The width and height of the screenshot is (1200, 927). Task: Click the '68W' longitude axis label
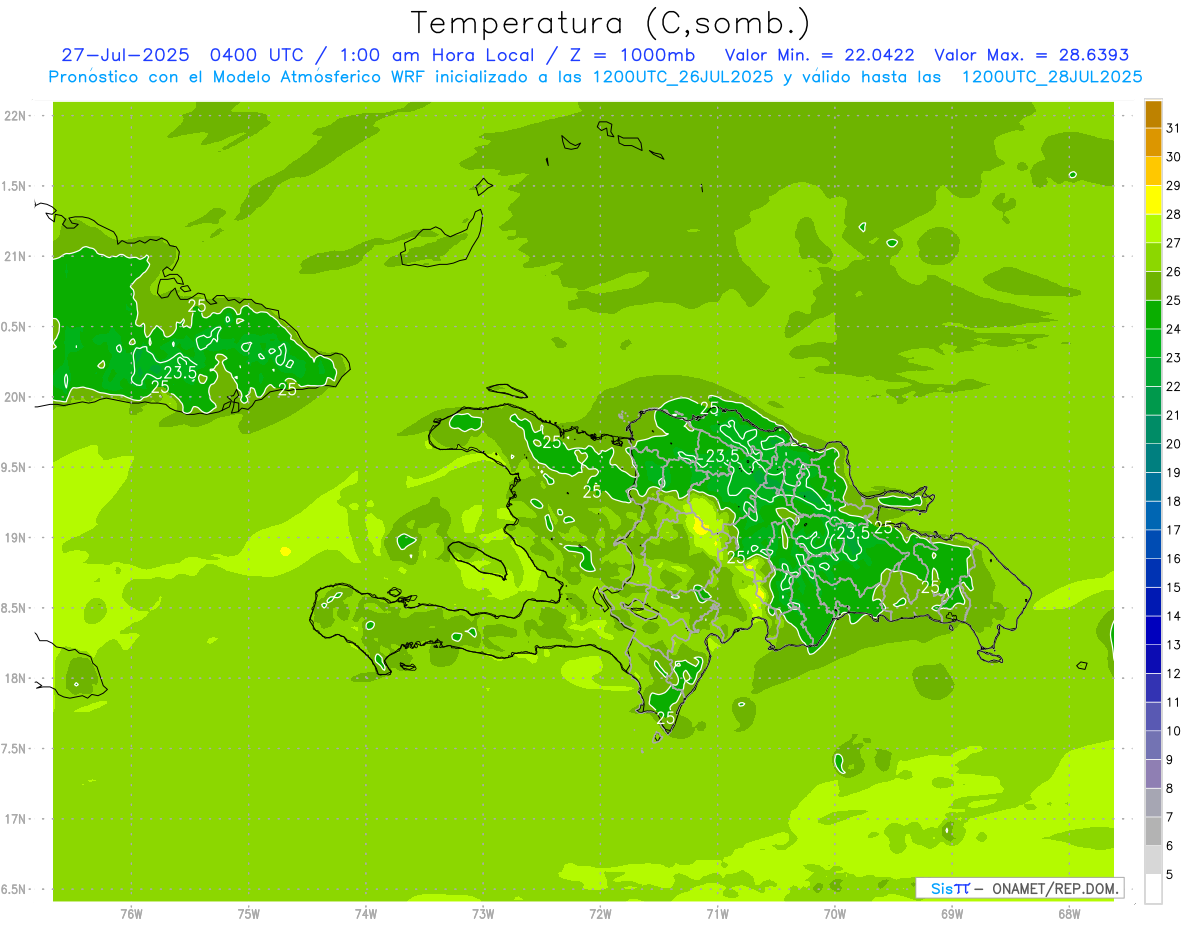[1069, 913]
